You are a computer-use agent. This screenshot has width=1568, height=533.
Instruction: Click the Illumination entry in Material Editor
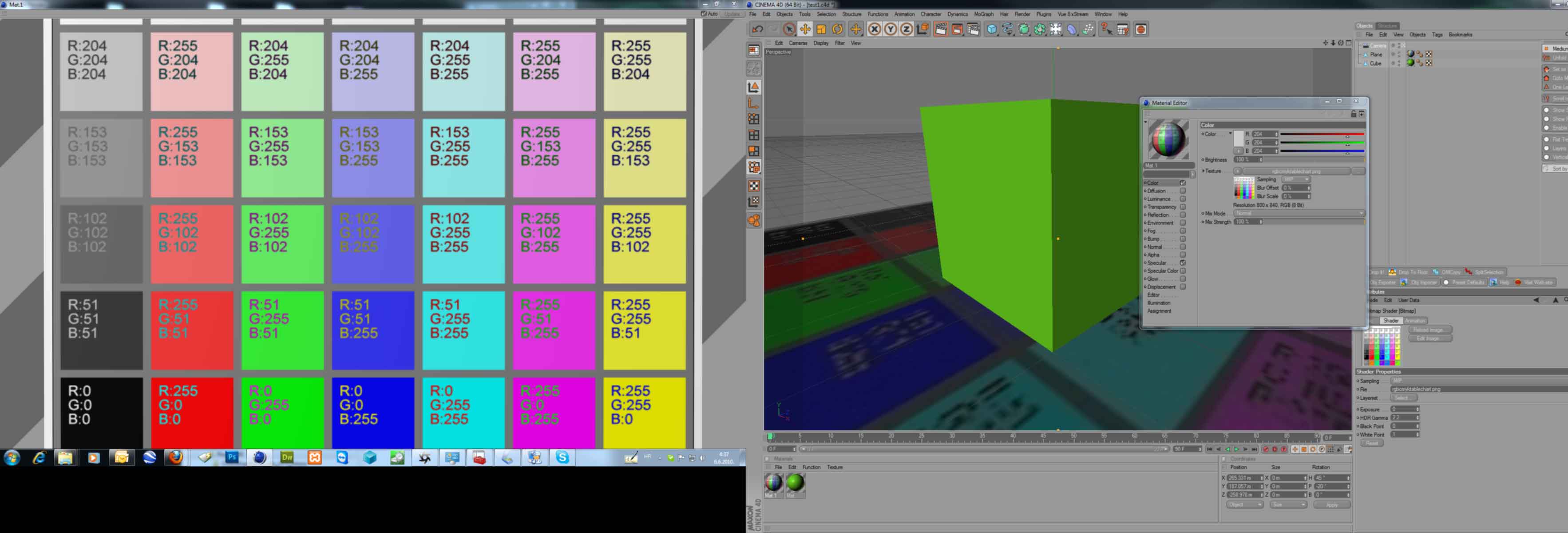(x=1158, y=303)
